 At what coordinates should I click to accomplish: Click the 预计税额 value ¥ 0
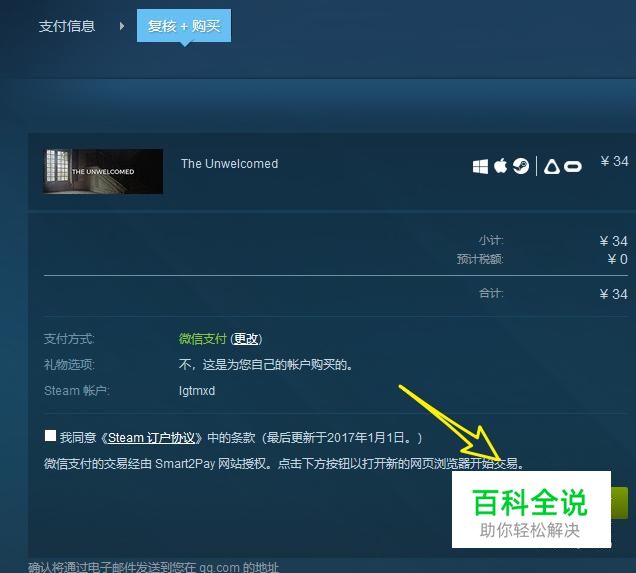(618, 259)
